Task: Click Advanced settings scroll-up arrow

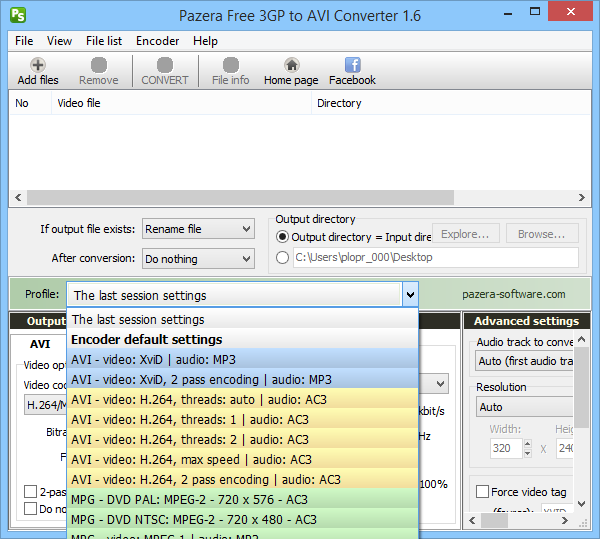Action: click(x=581, y=339)
